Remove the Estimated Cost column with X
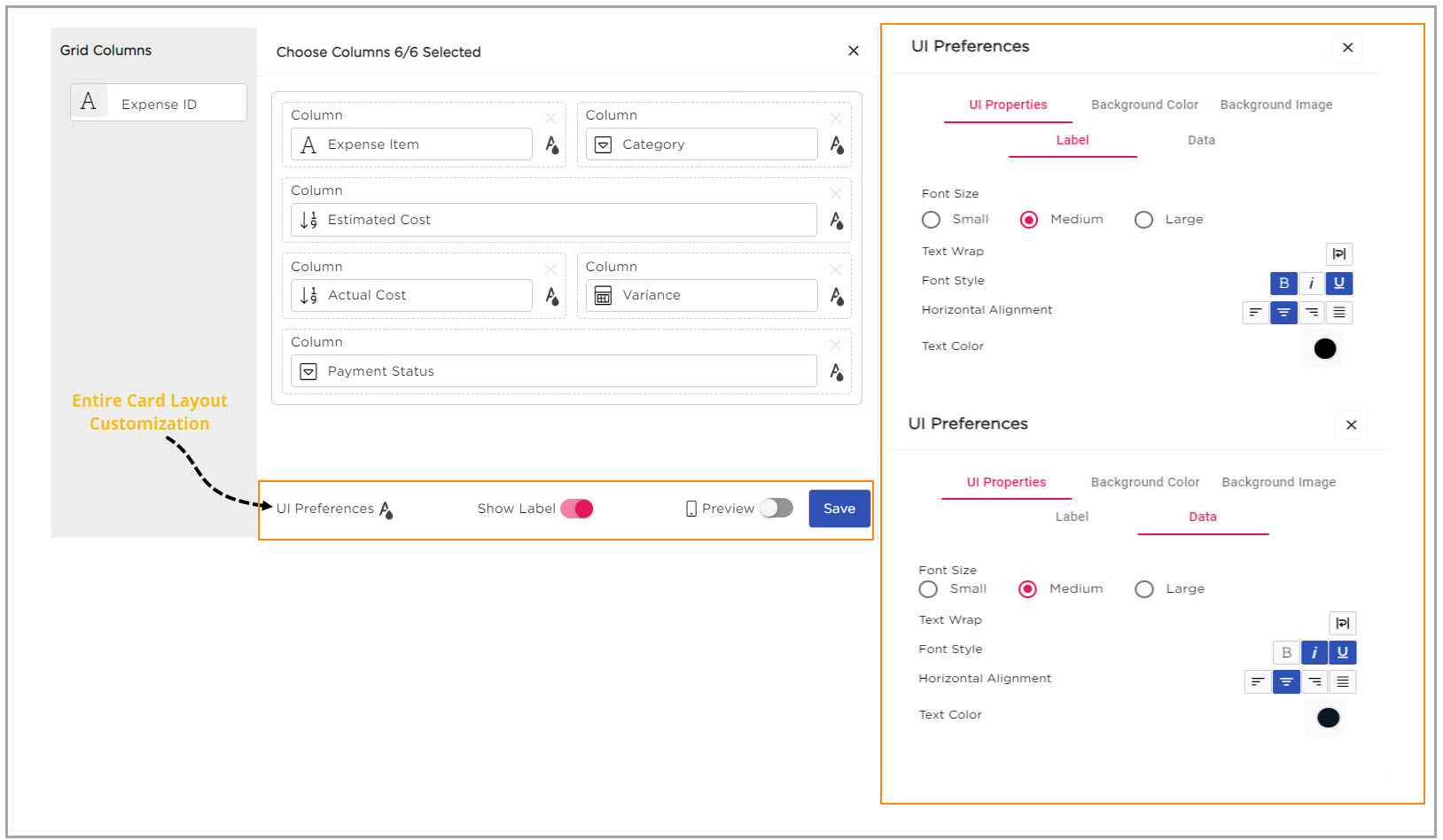Viewport: 1443px width, 840px height. [x=835, y=193]
